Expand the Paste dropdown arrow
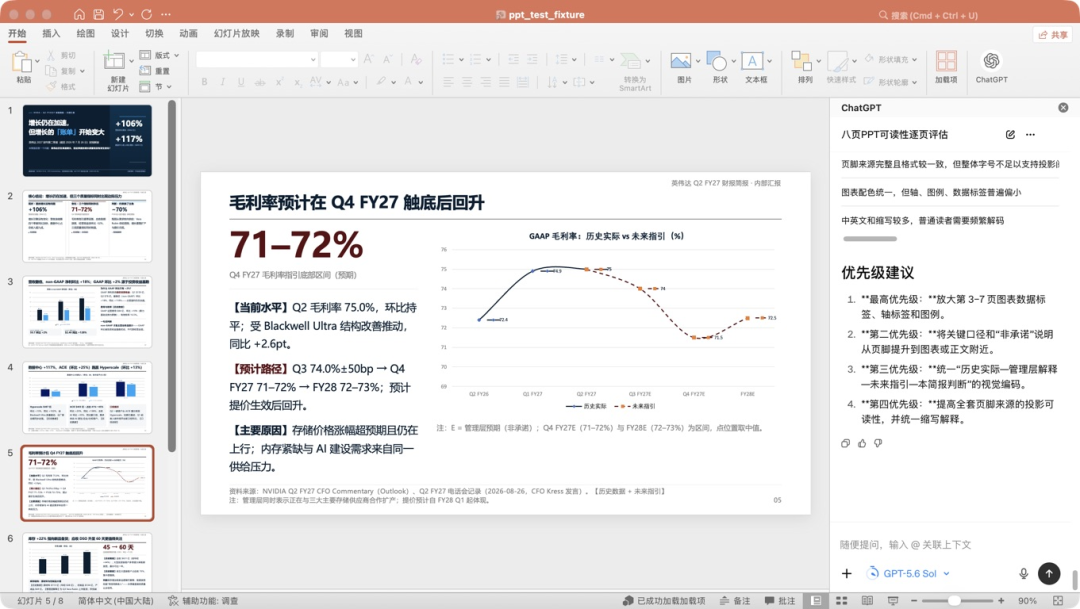Viewport: 1080px width, 609px height. point(37,62)
